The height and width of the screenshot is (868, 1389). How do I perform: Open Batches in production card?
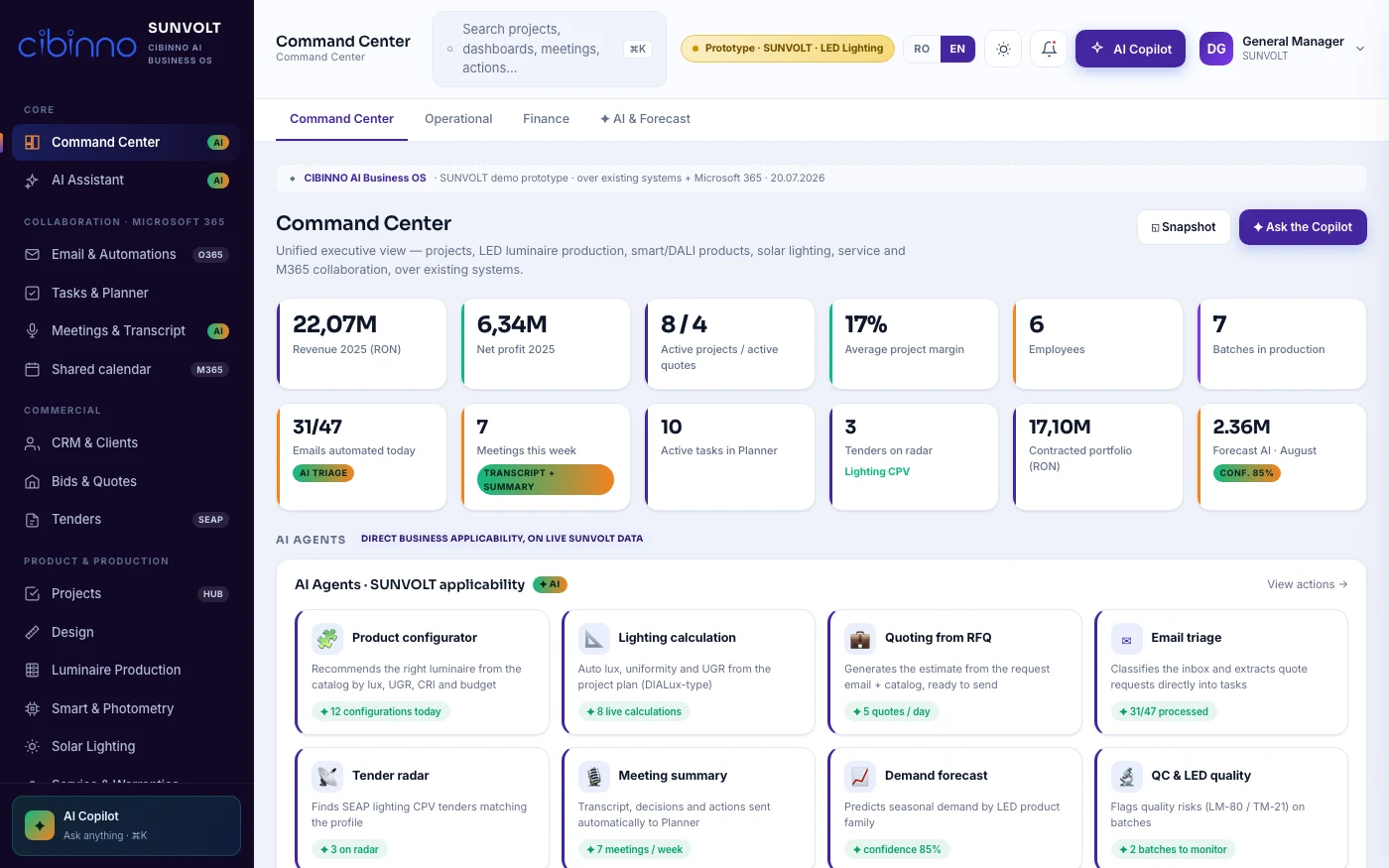(1282, 344)
